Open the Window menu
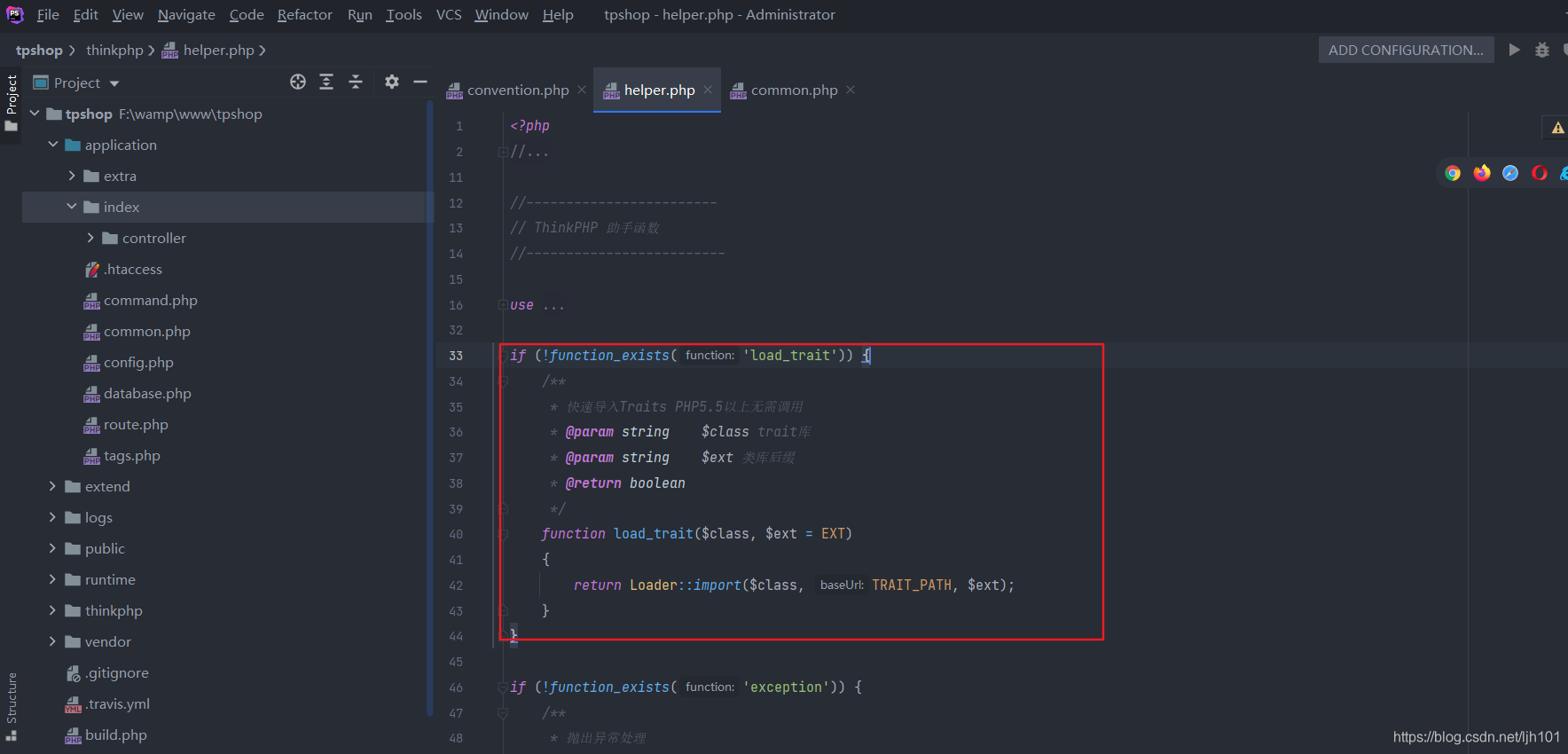This screenshot has width=1568, height=754. (x=501, y=14)
